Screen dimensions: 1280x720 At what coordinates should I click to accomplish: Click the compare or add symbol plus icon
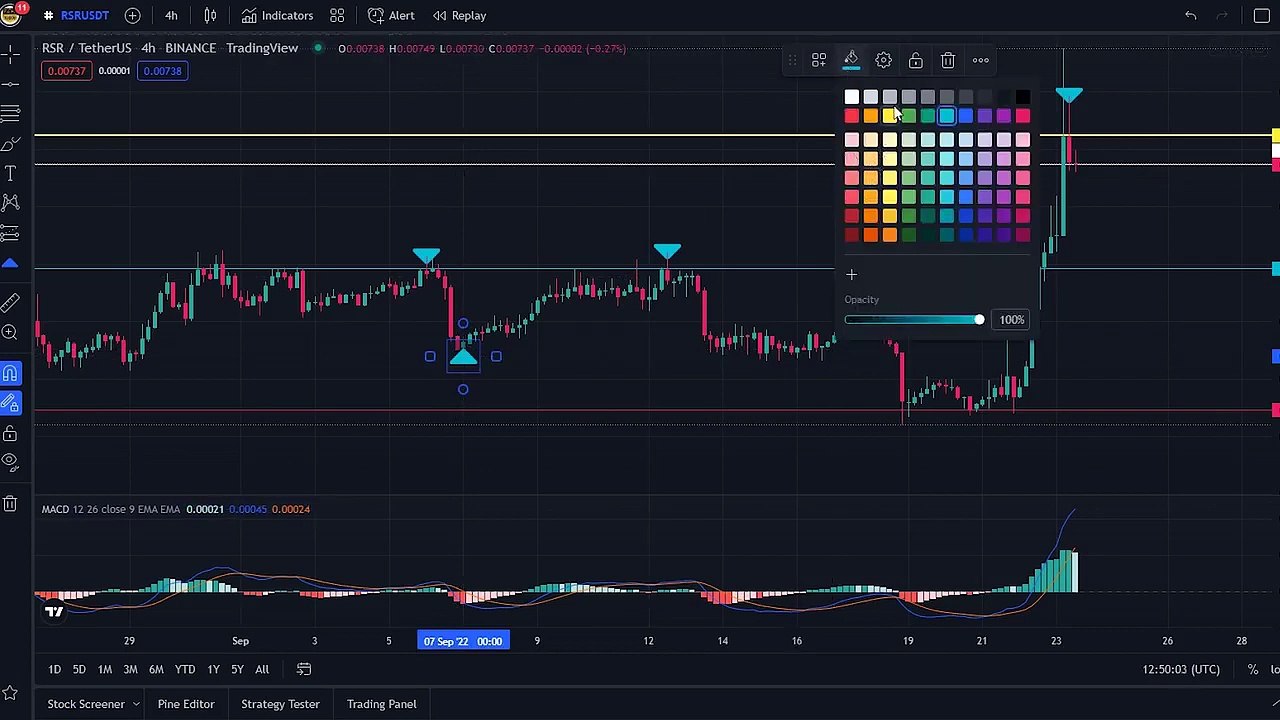(x=132, y=15)
